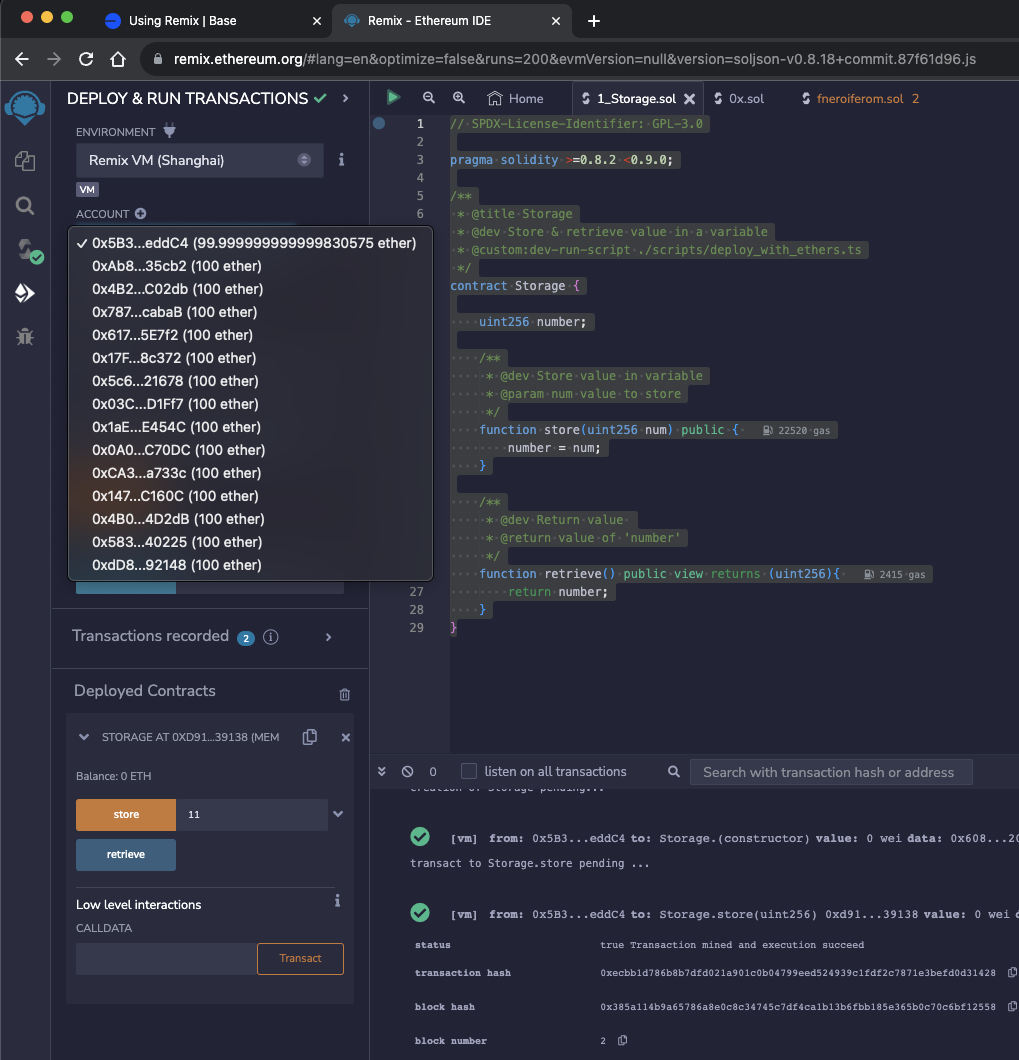
Task: Click the transaction hash search field
Action: [831, 772]
